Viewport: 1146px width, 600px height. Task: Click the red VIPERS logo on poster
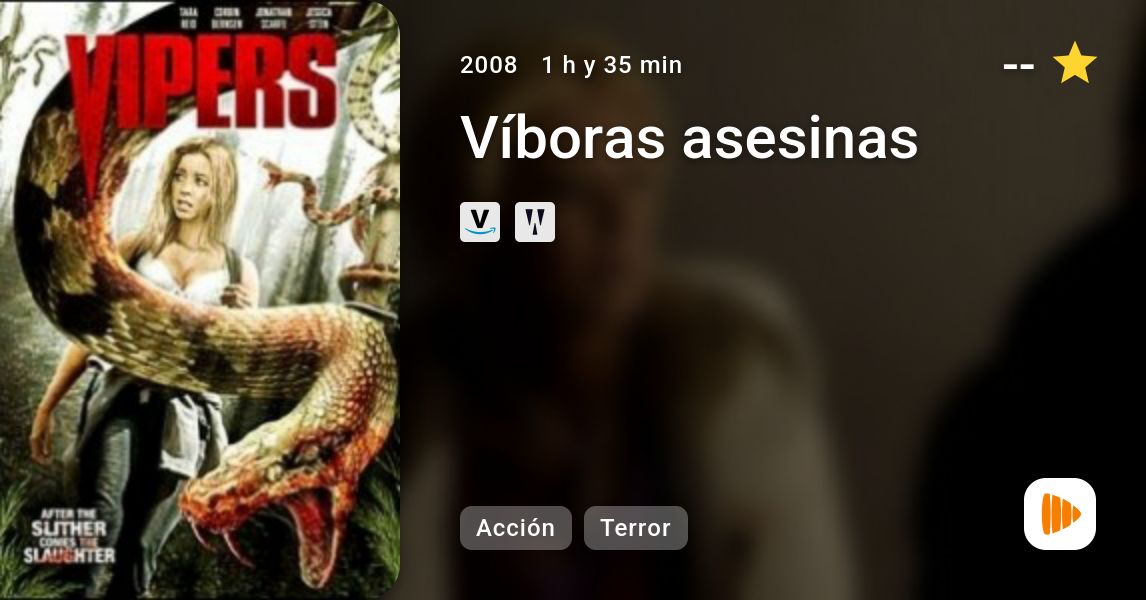click(x=201, y=88)
